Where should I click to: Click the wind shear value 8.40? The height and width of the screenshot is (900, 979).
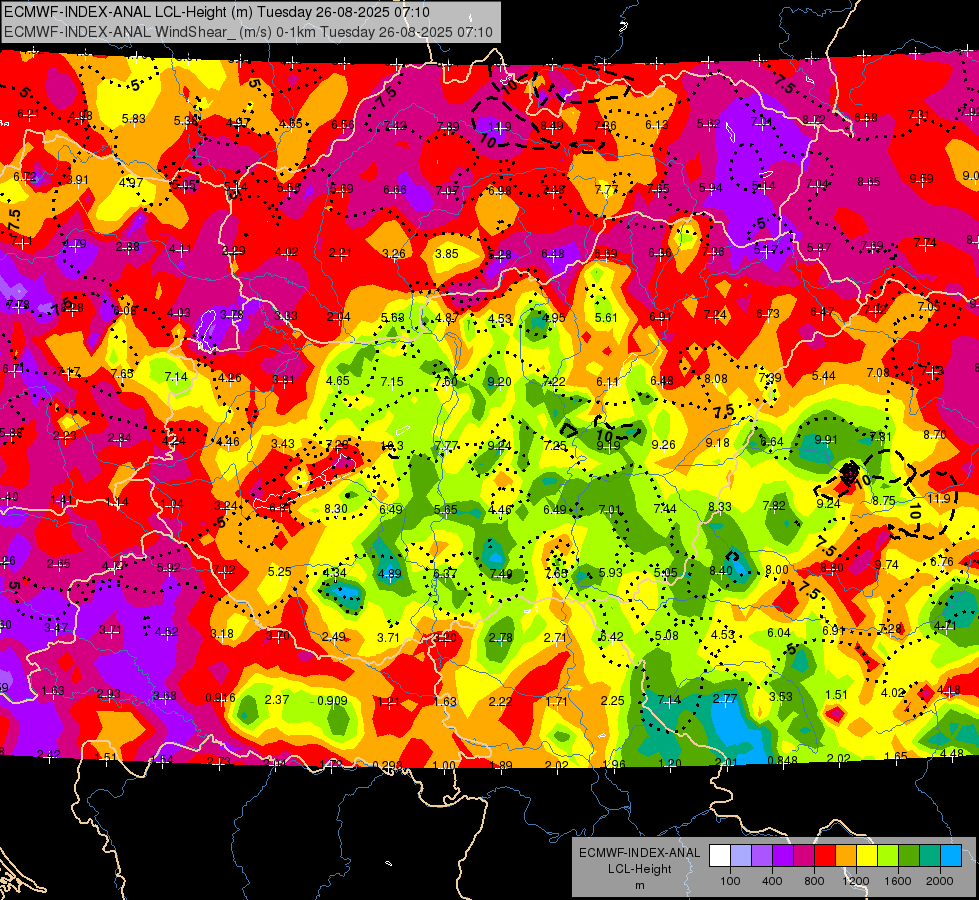pyautogui.click(x=721, y=570)
